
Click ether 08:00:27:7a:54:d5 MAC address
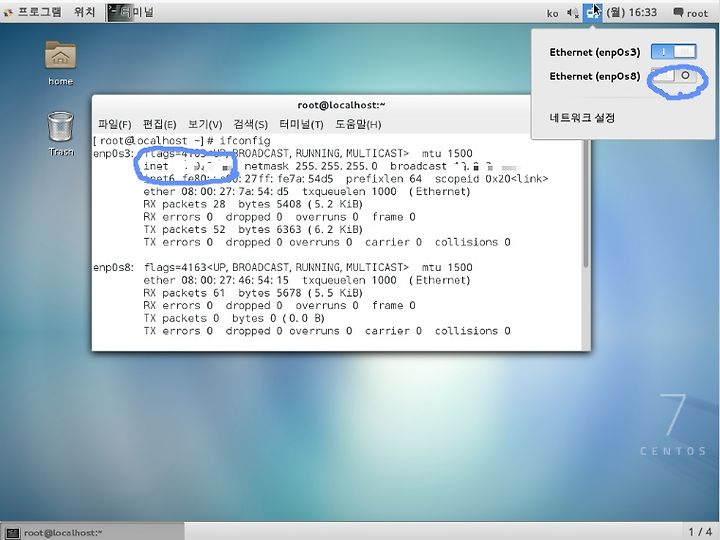[216, 191]
